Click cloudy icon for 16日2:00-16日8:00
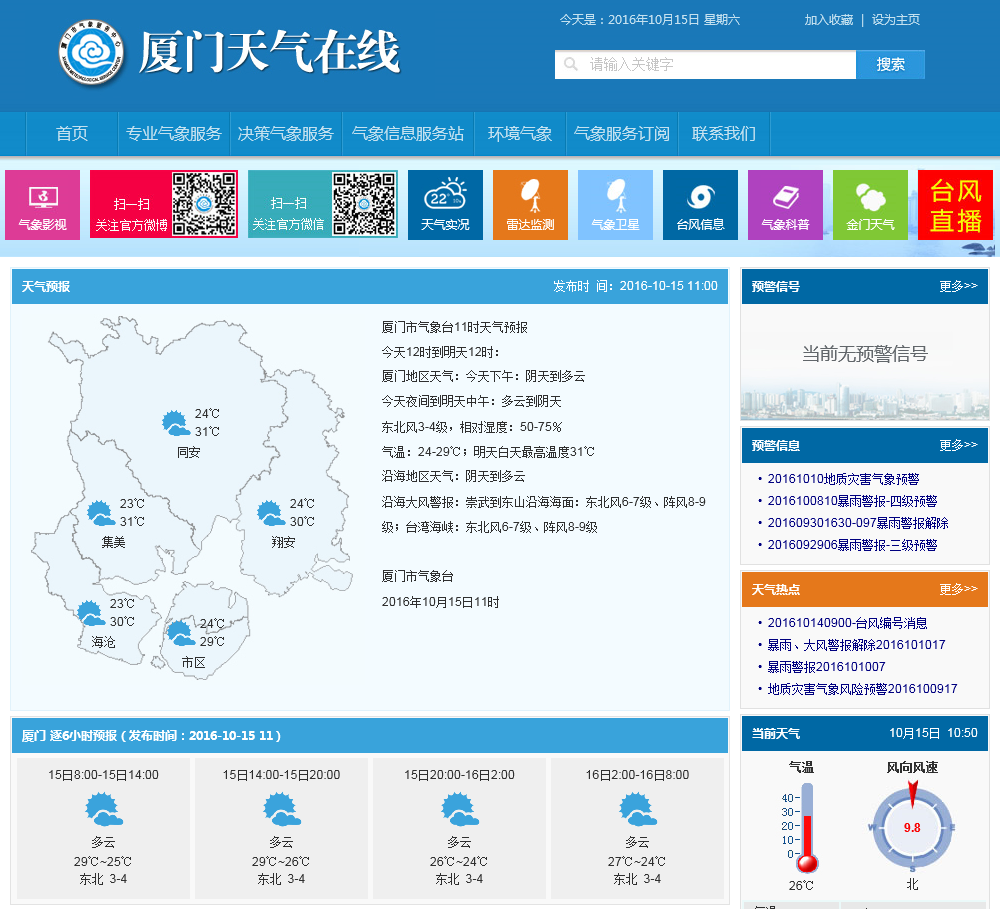 [x=637, y=809]
